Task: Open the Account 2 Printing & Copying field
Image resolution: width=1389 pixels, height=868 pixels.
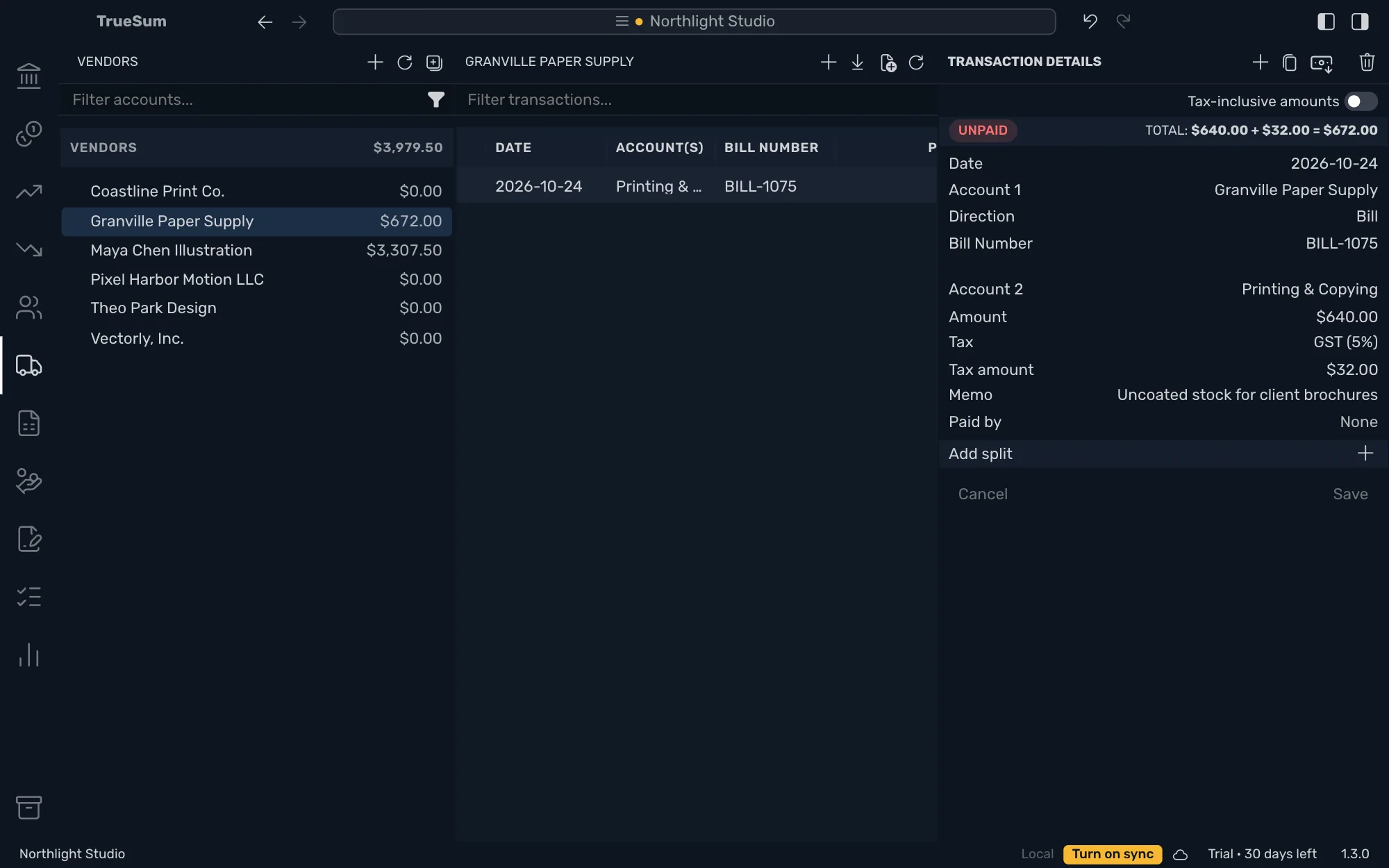Action: pyautogui.click(x=1163, y=290)
